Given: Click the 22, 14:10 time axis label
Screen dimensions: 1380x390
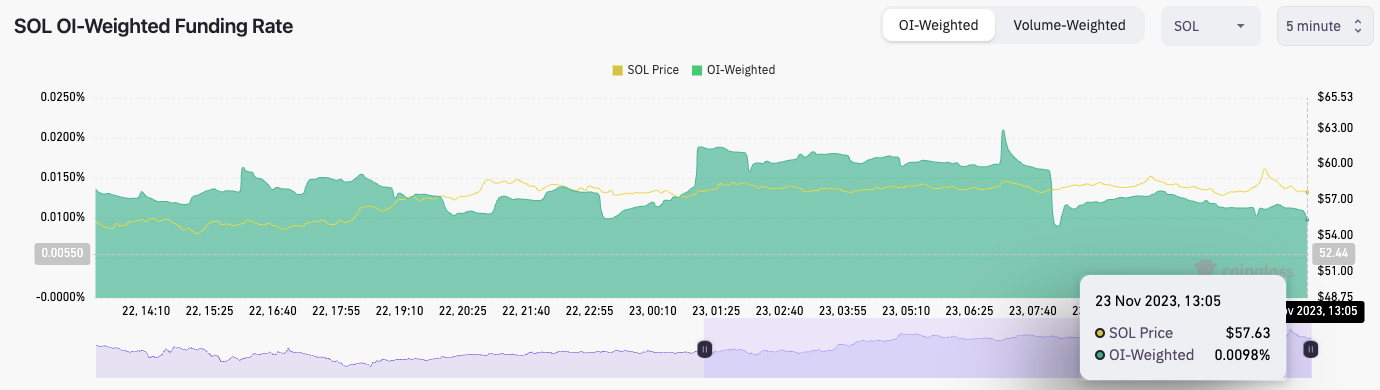Looking at the screenshot, I should [146, 311].
